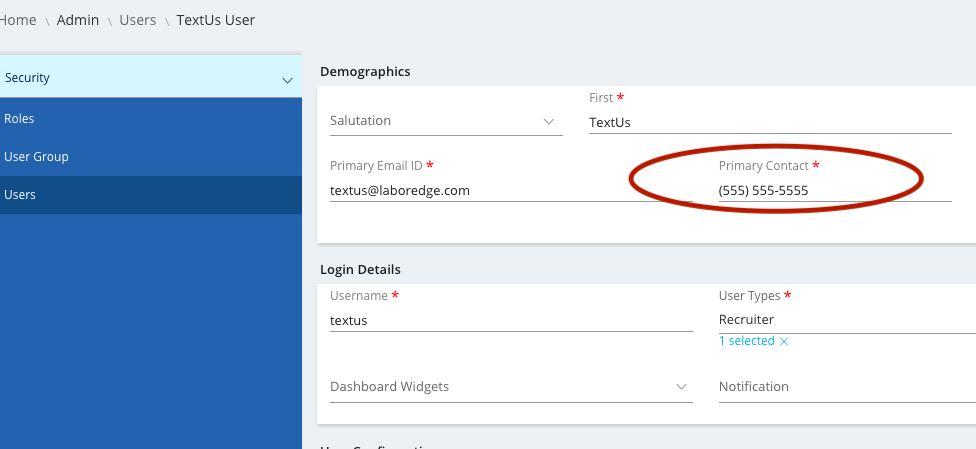
Task: Go back to the Users breadcrumb
Action: tap(139, 20)
